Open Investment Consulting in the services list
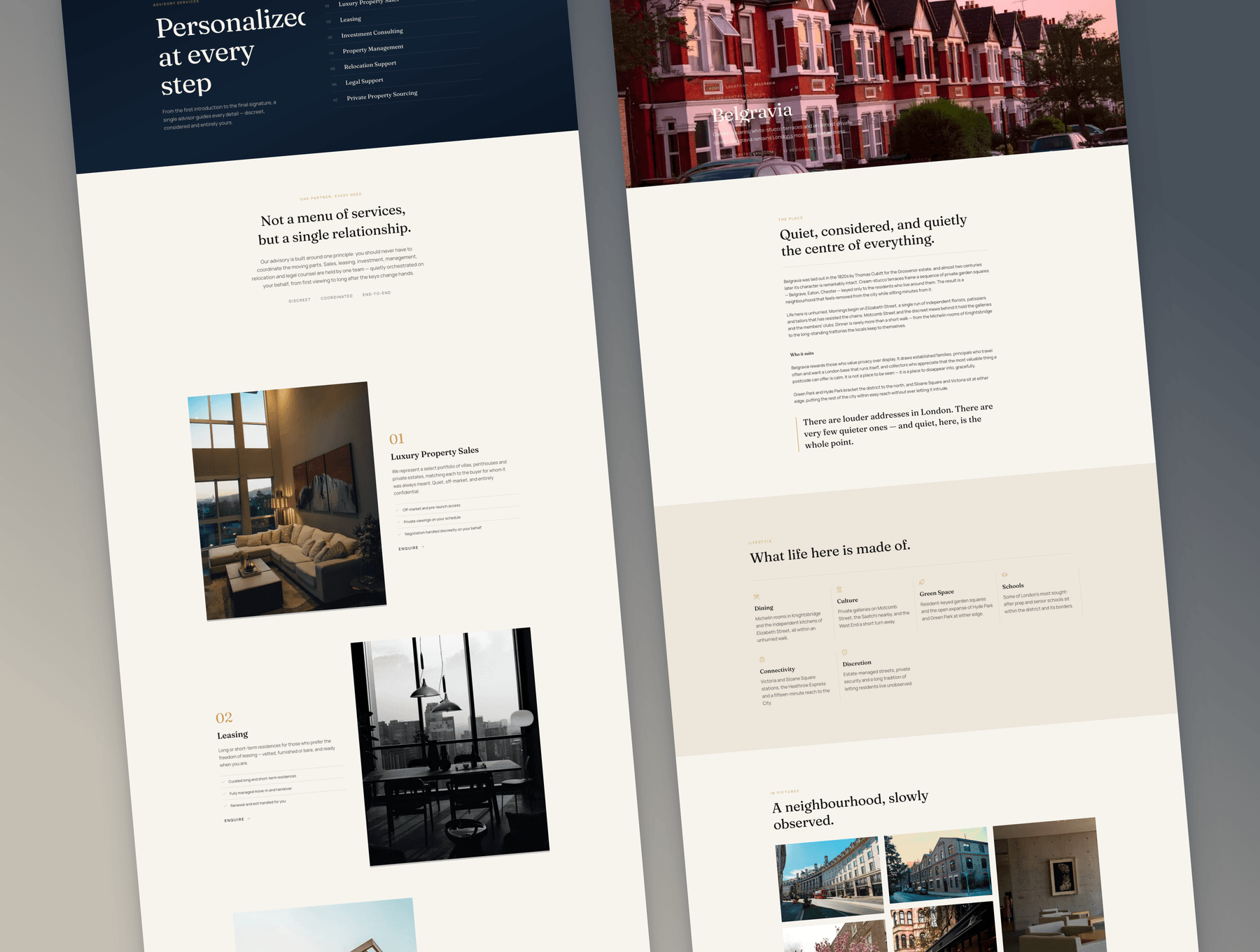Viewport: 1260px width, 952px height. [372, 33]
